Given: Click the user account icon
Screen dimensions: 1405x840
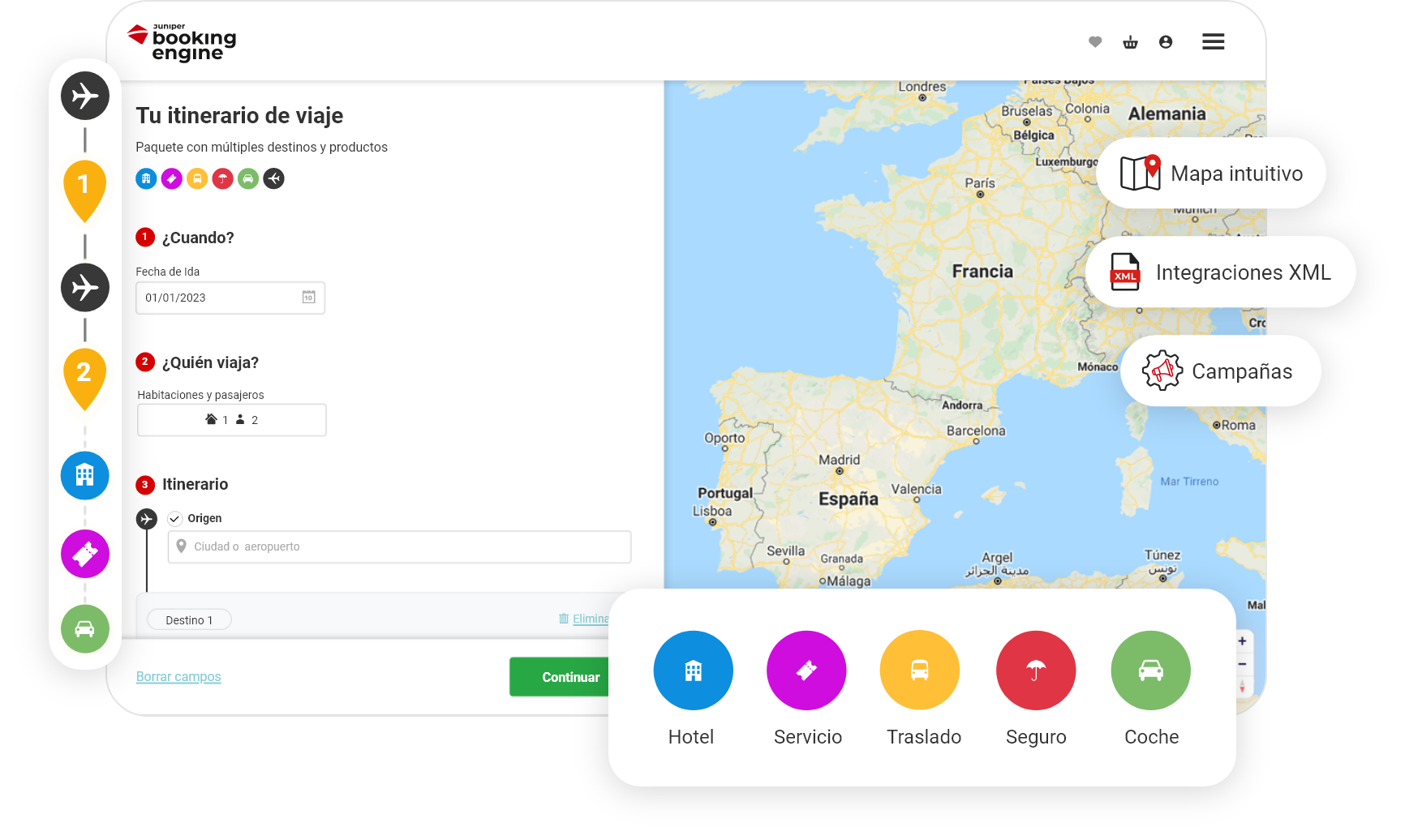Looking at the screenshot, I should (x=1166, y=42).
